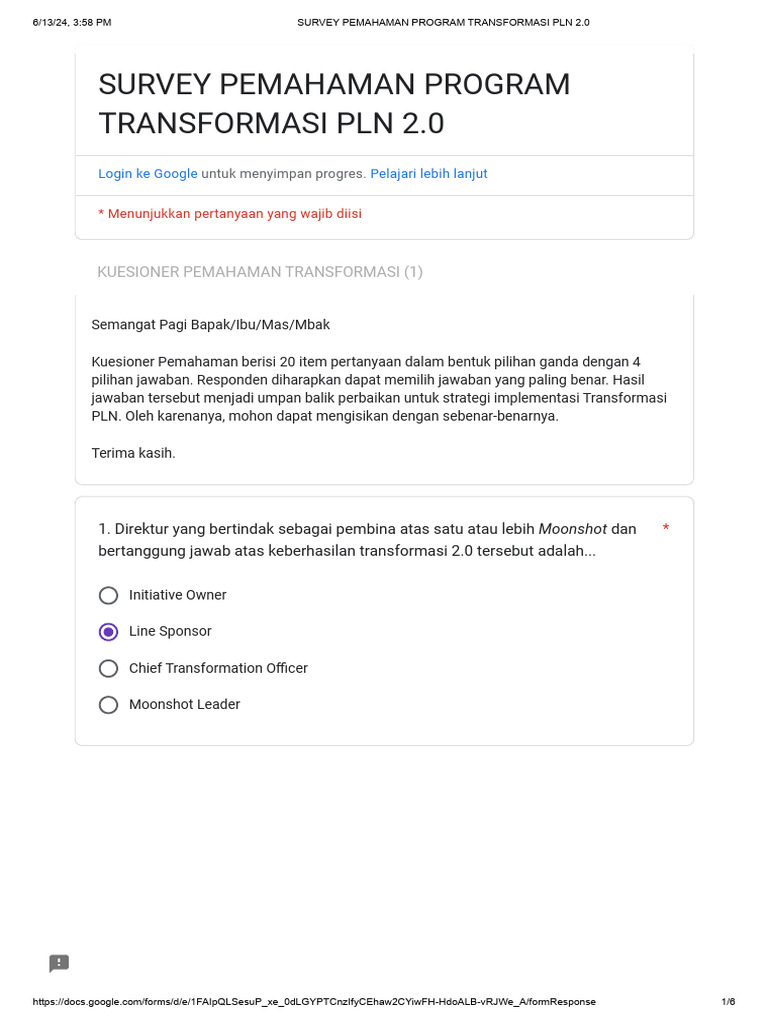Click the red required asterisk on question 1
768x1024 pixels.
[666, 528]
